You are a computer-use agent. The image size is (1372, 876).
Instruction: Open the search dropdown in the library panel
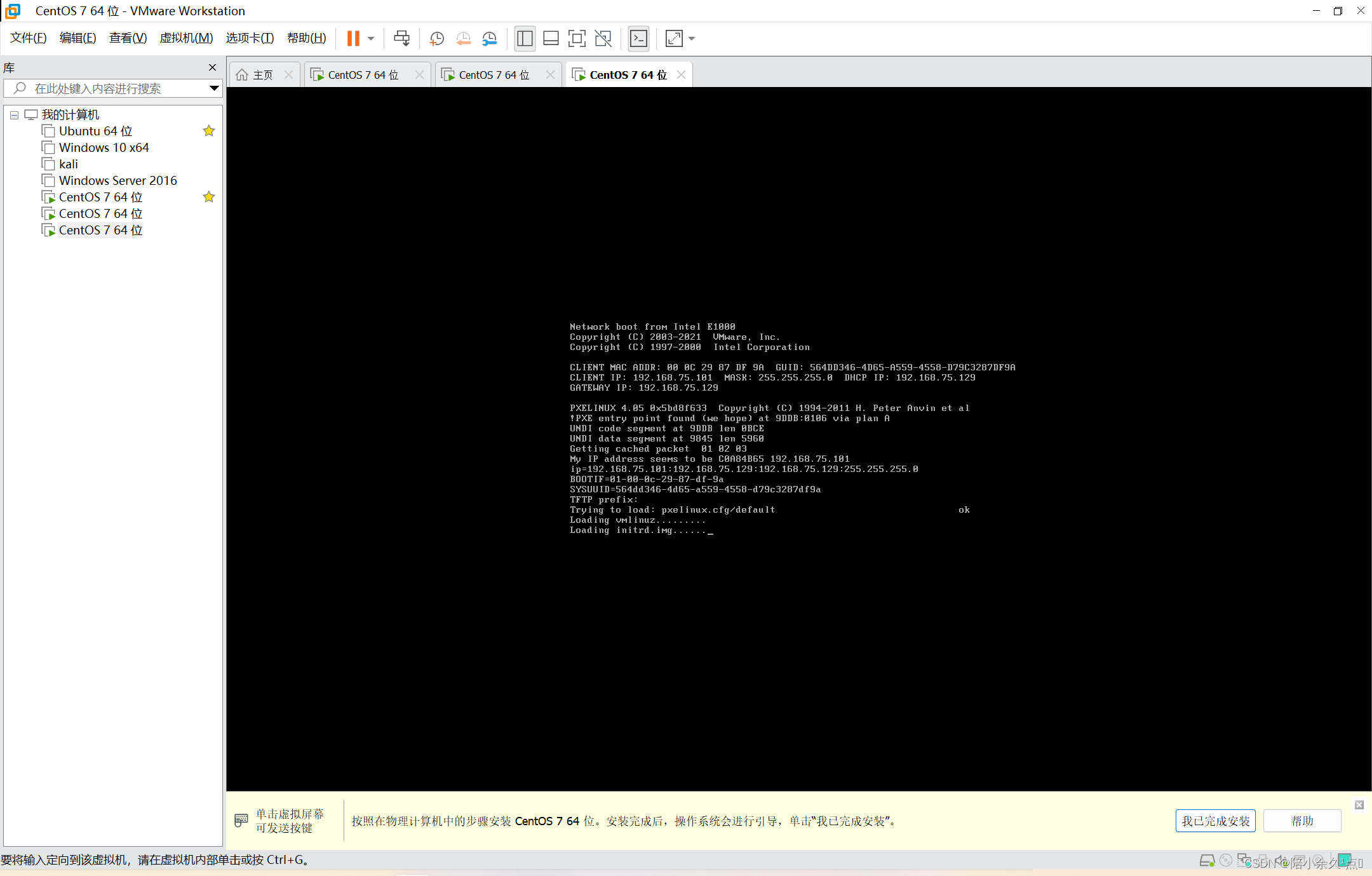(213, 88)
